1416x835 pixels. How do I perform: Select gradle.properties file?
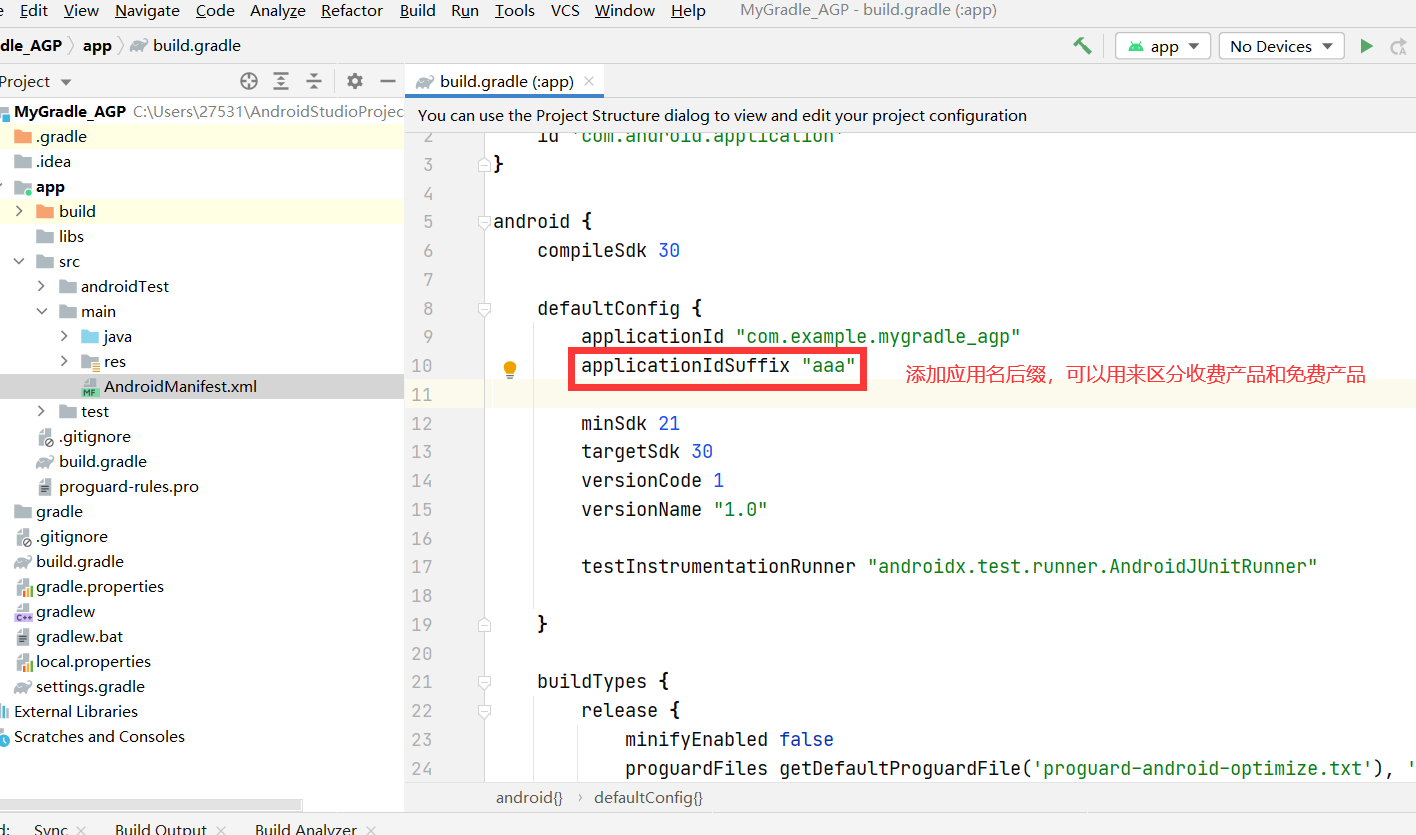tap(100, 586)
